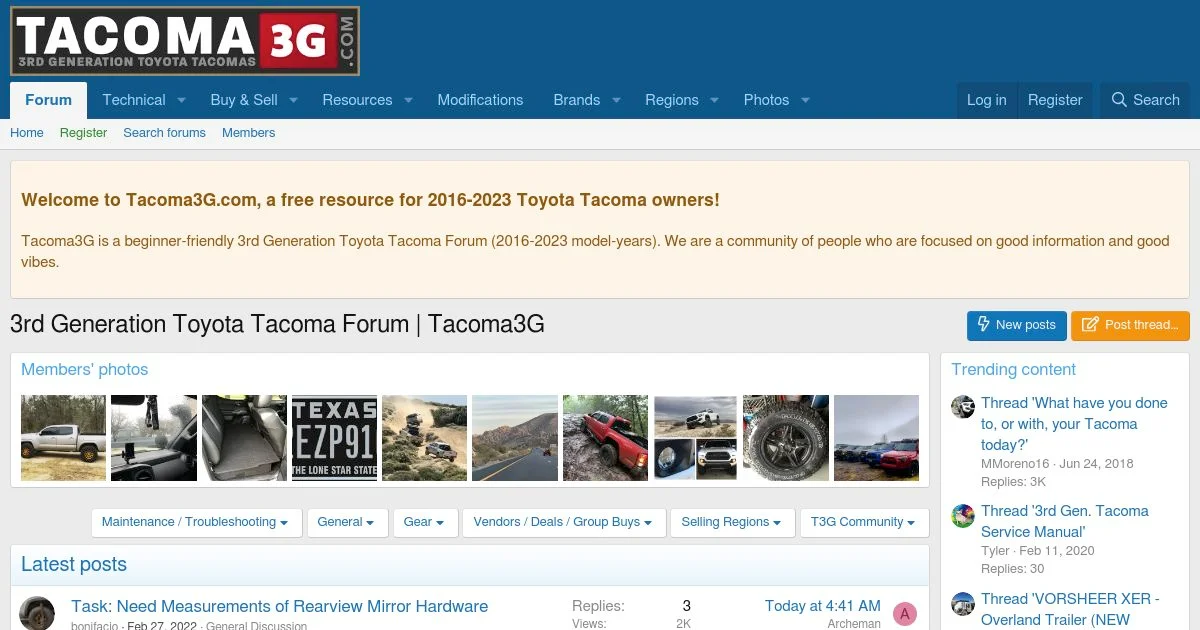This screenshot has height=630, width=1200.
Task: Open the Brands section
Action: 577,100
